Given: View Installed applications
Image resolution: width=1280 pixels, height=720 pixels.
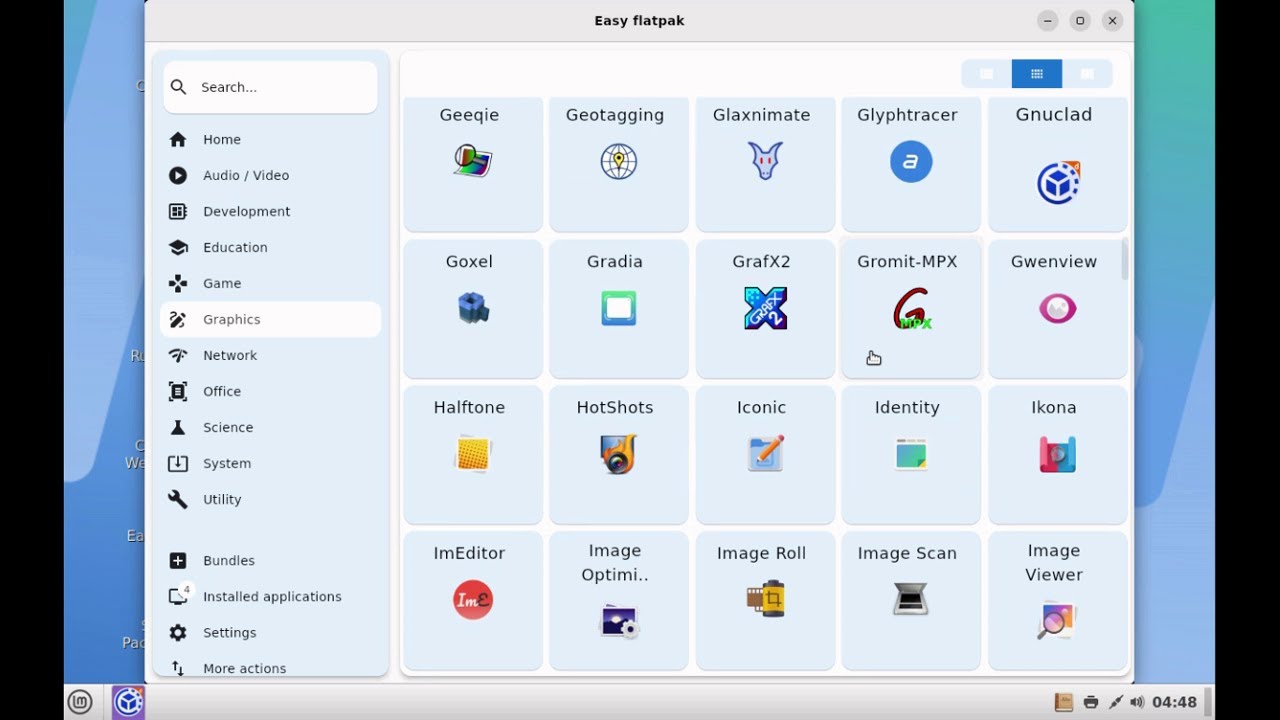Looking at the screenshot, I should point(270,596).
